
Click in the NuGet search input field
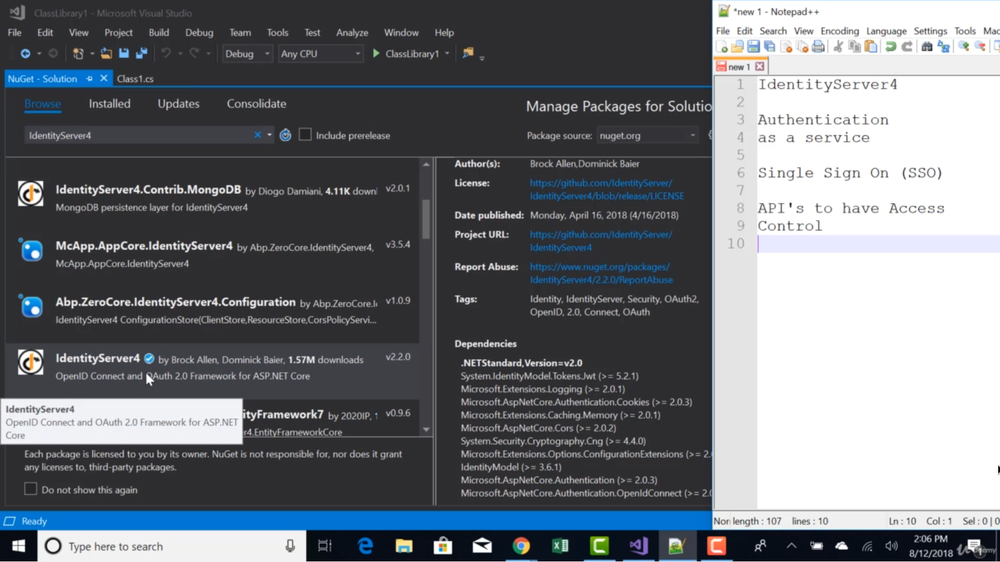click(139, 135)
